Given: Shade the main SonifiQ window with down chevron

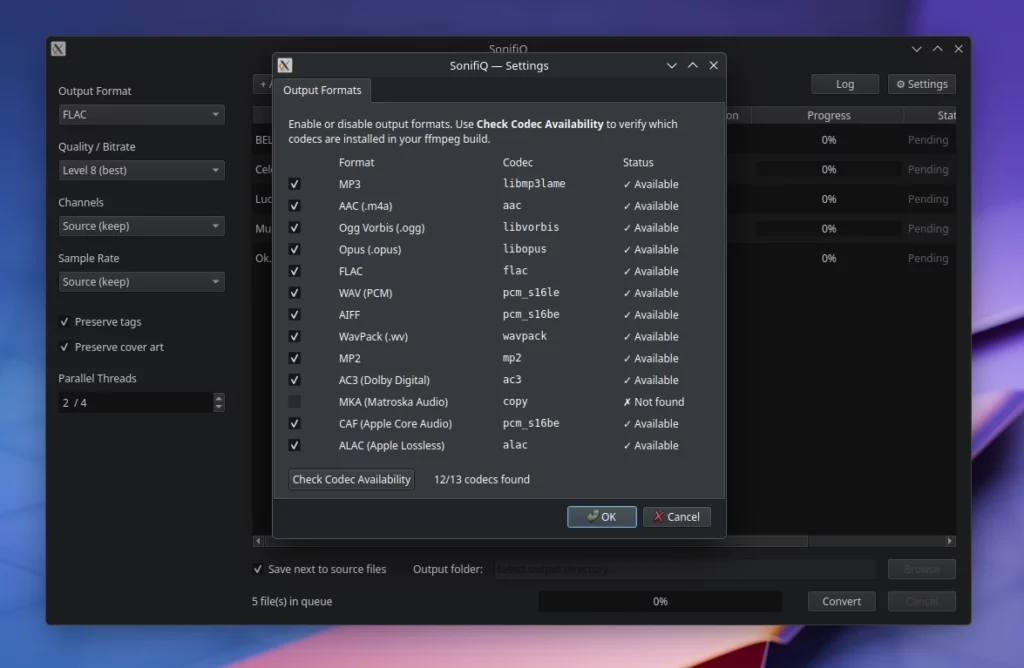Looking at the screenshot, I should coord(916,49).
